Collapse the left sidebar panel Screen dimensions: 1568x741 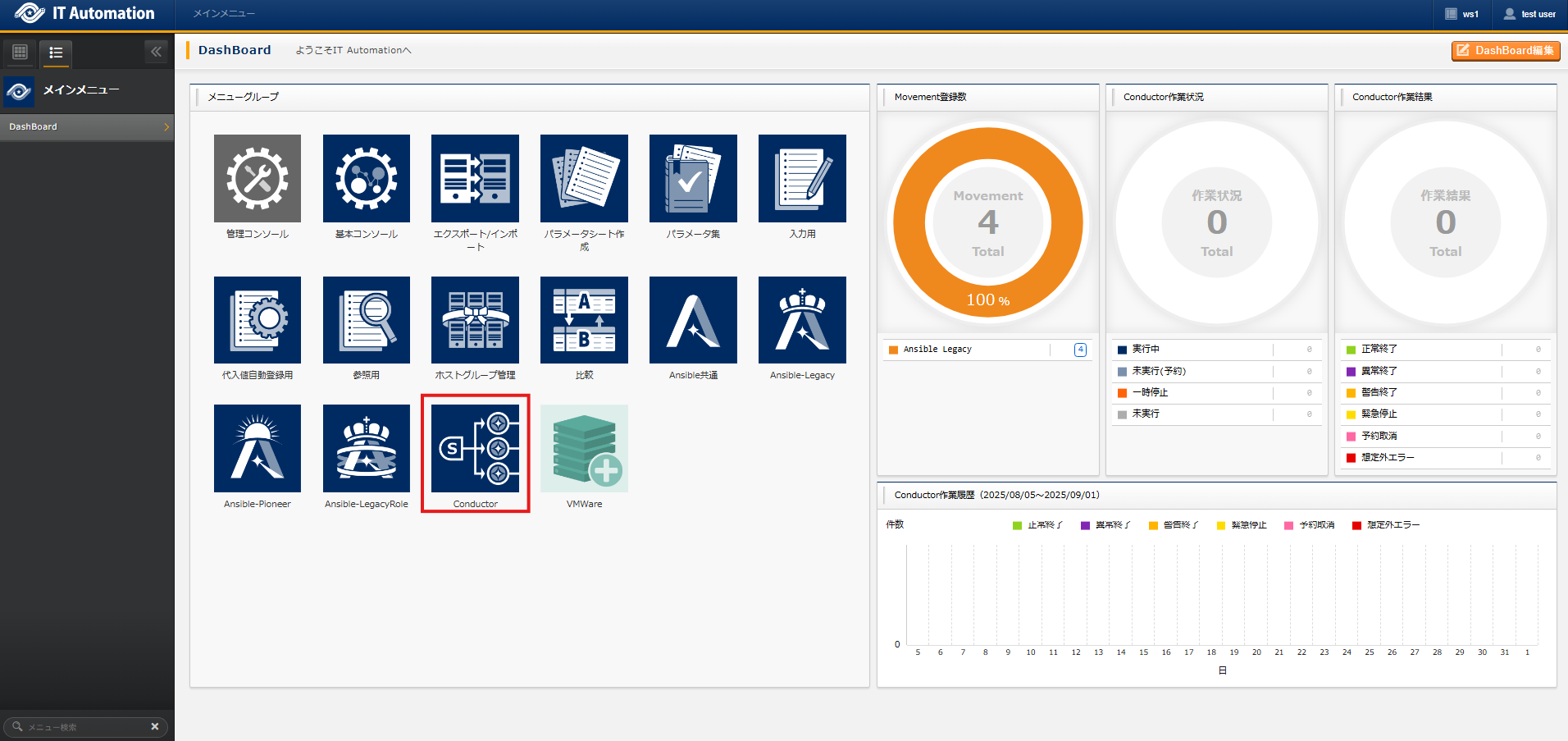click(156, 52)
